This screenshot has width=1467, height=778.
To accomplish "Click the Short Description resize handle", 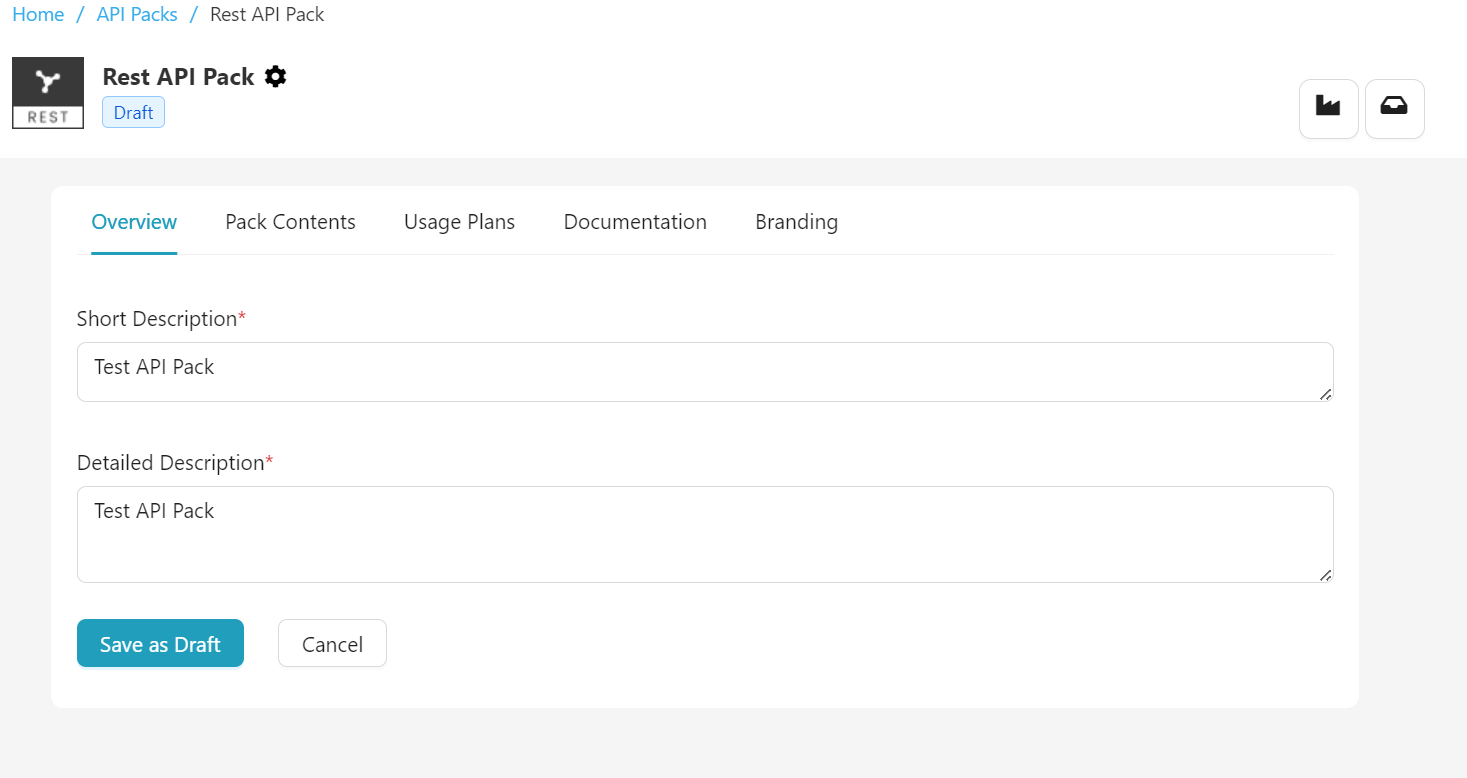I will 1325,394.
